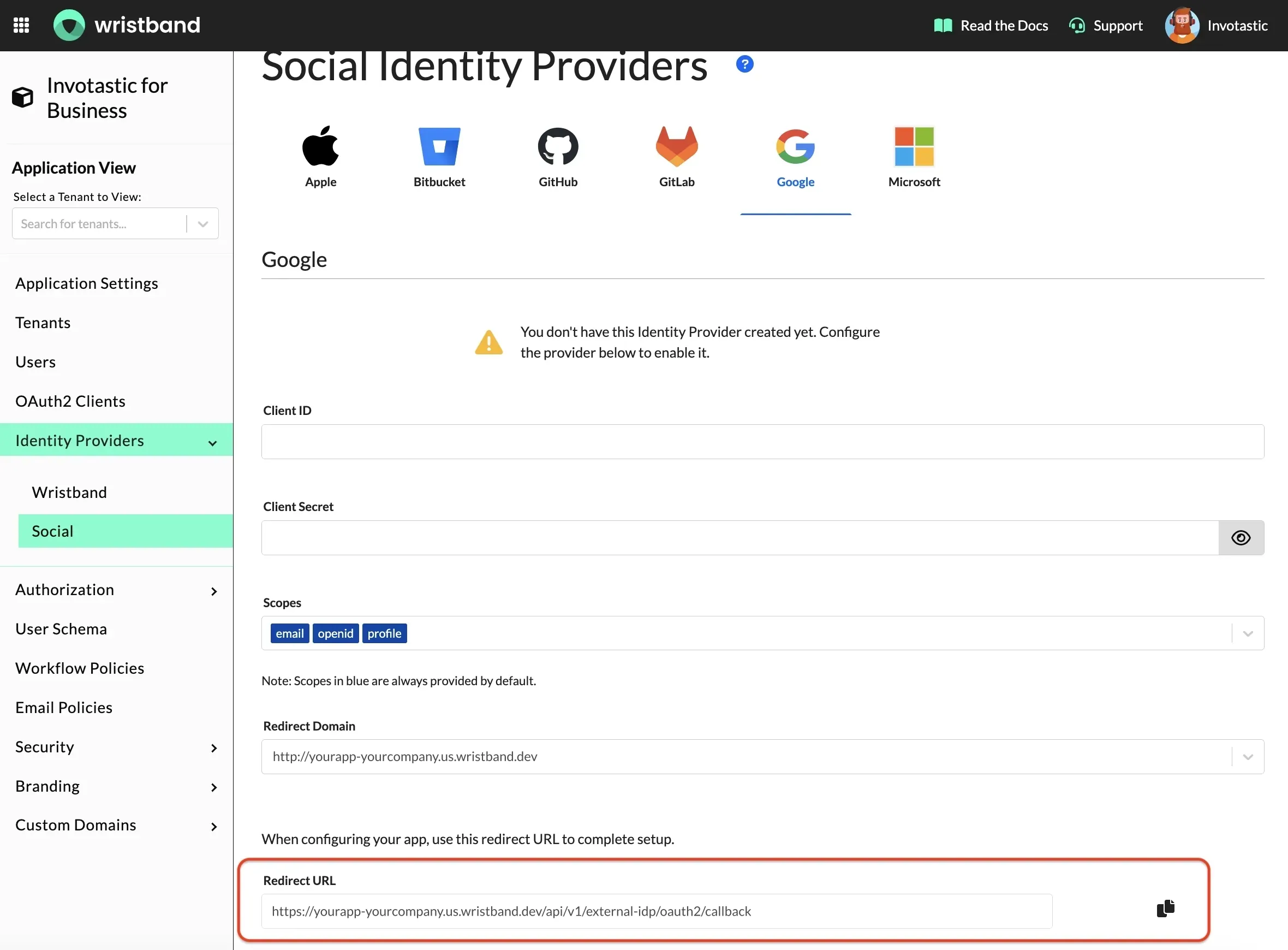Viewport: 1288px width, 950px height.
Task: Expand the Security section
Action: pos(116,746)
